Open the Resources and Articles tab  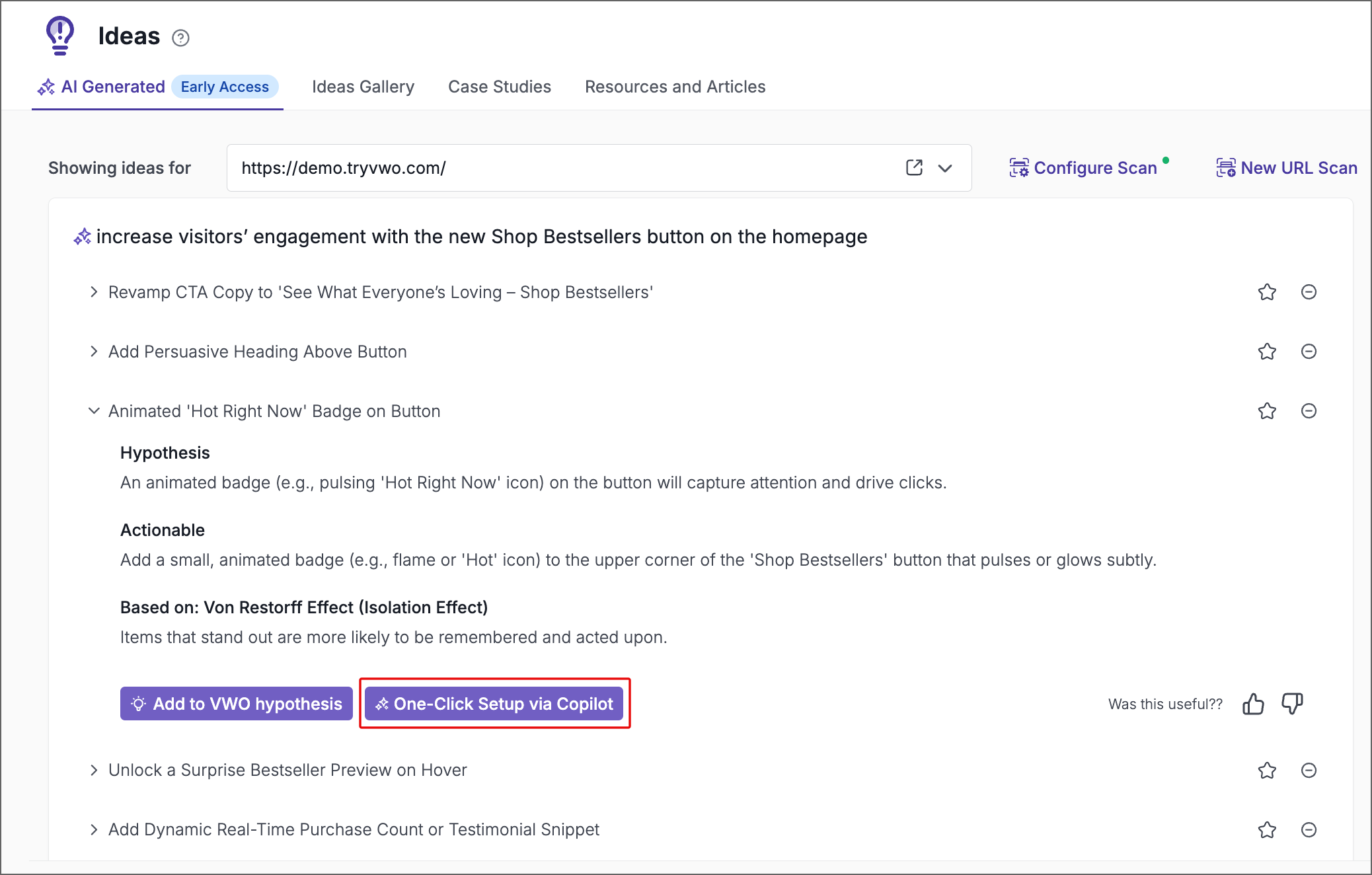tap(675, 87)
